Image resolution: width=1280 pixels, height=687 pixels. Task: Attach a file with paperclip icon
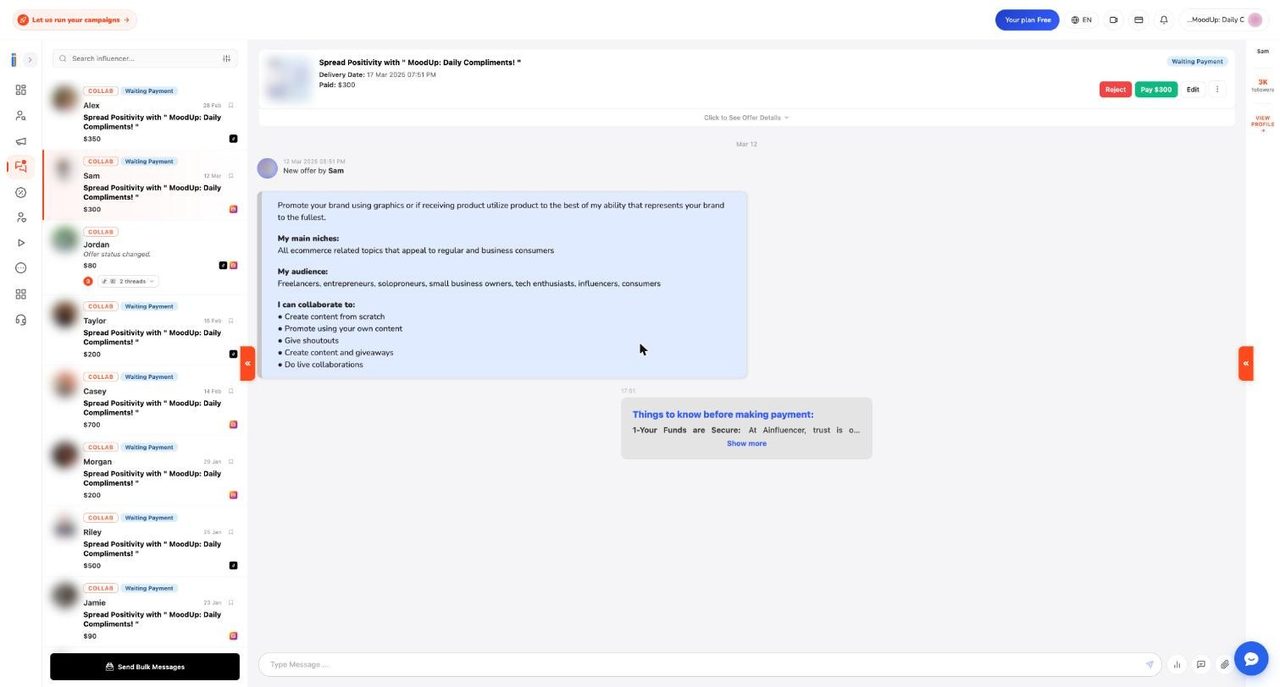(x=1225, y=665)
